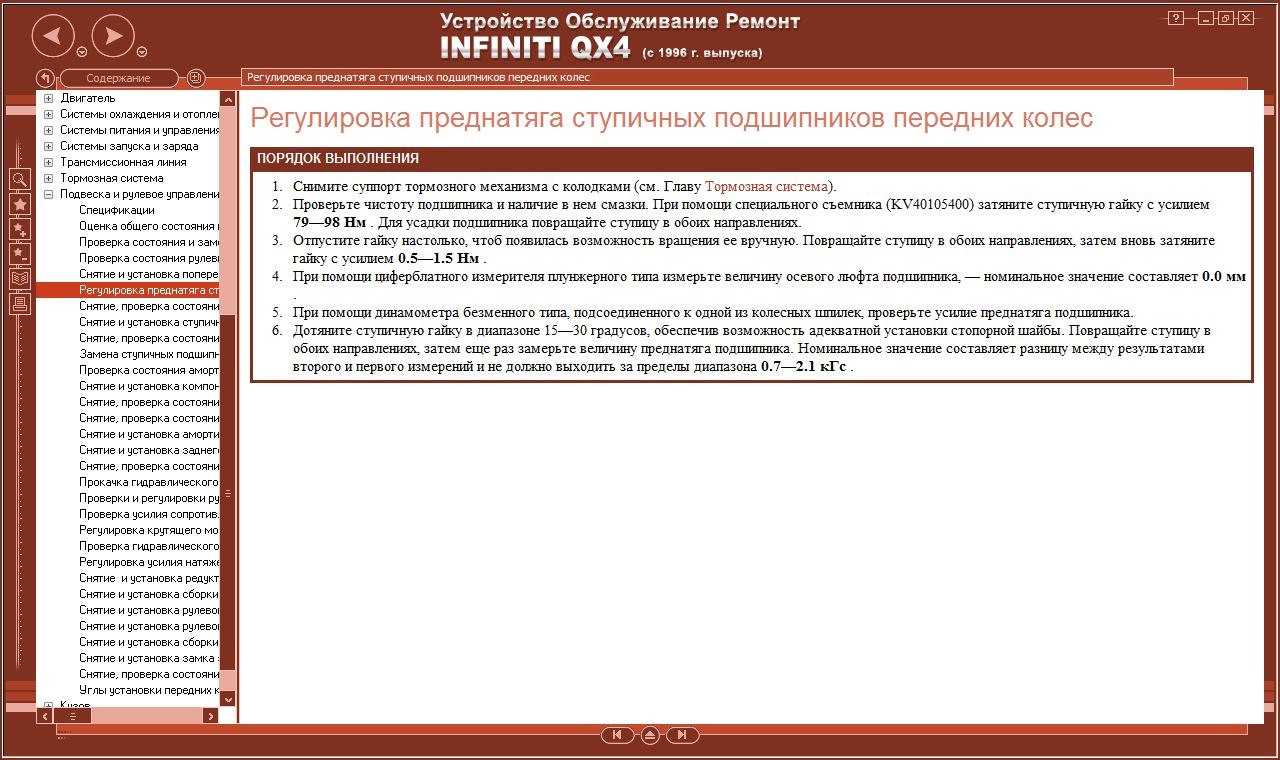Add page to favorites (star plus)
The width and height of the screenshot is (1280, 760).
(19, 229)
